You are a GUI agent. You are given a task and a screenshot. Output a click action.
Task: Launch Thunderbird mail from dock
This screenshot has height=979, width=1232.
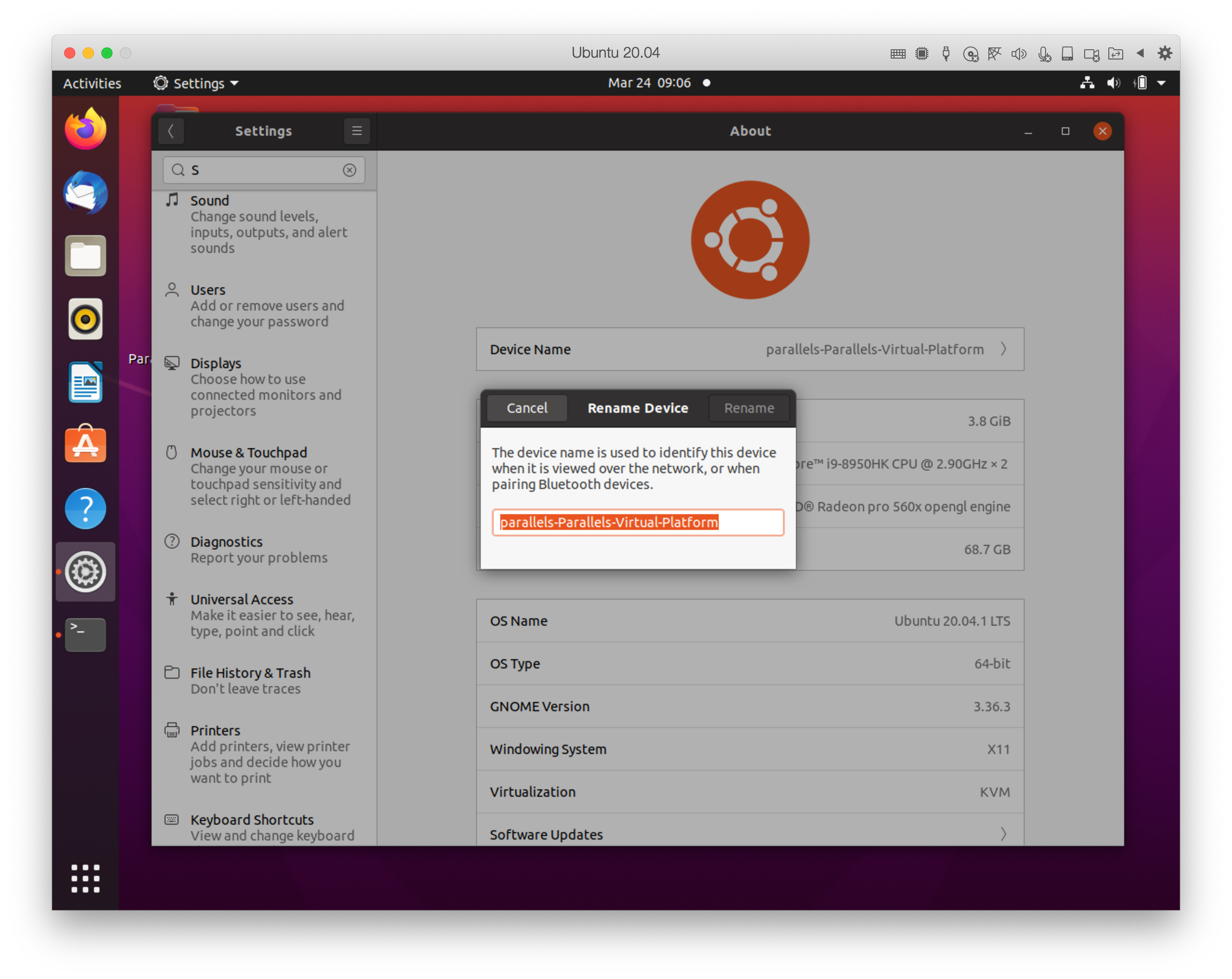click(x=85, y=193)
